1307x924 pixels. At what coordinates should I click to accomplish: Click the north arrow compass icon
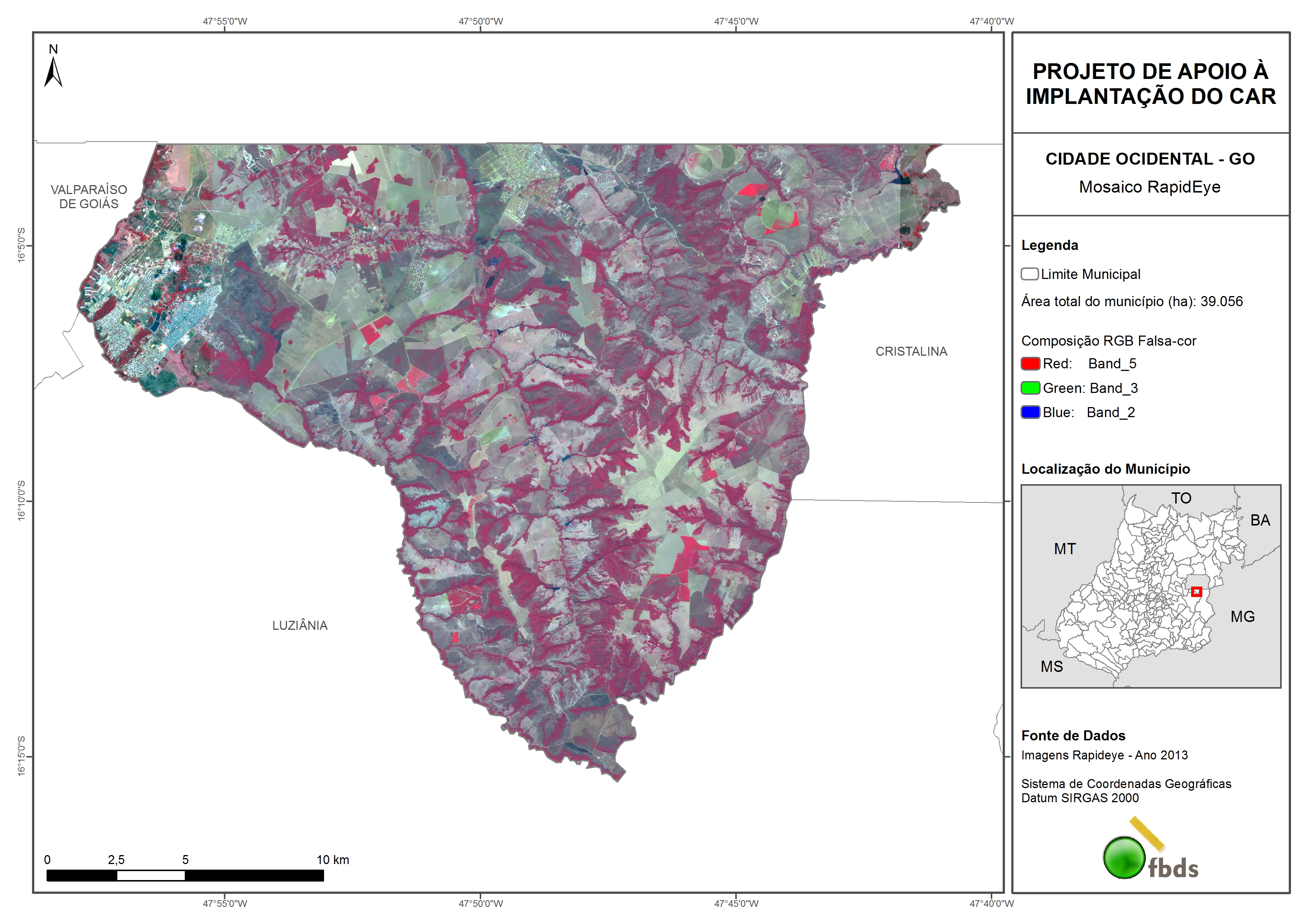[x=53, y=72]
